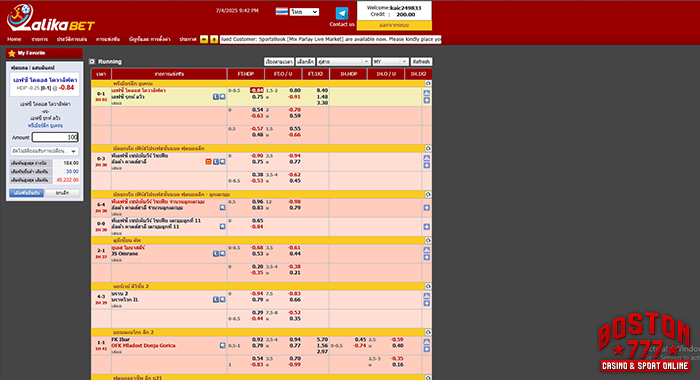700x380 pixels.
Task: Click the stats chart icon in the FK Ibar row
Action: pos(427,342)
